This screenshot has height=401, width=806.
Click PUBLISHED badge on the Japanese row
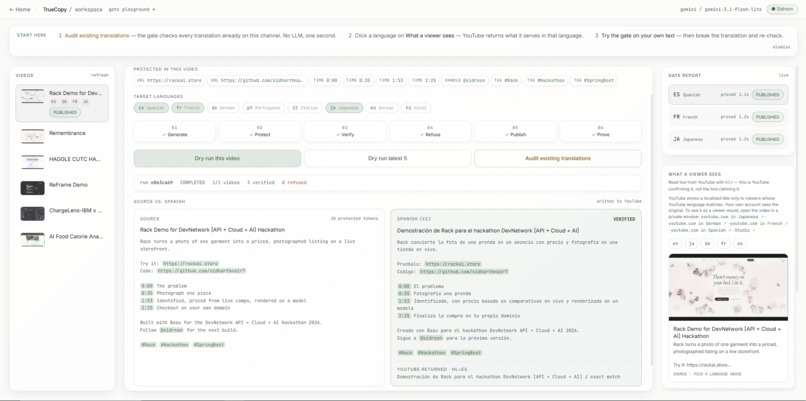click(767, 139)
